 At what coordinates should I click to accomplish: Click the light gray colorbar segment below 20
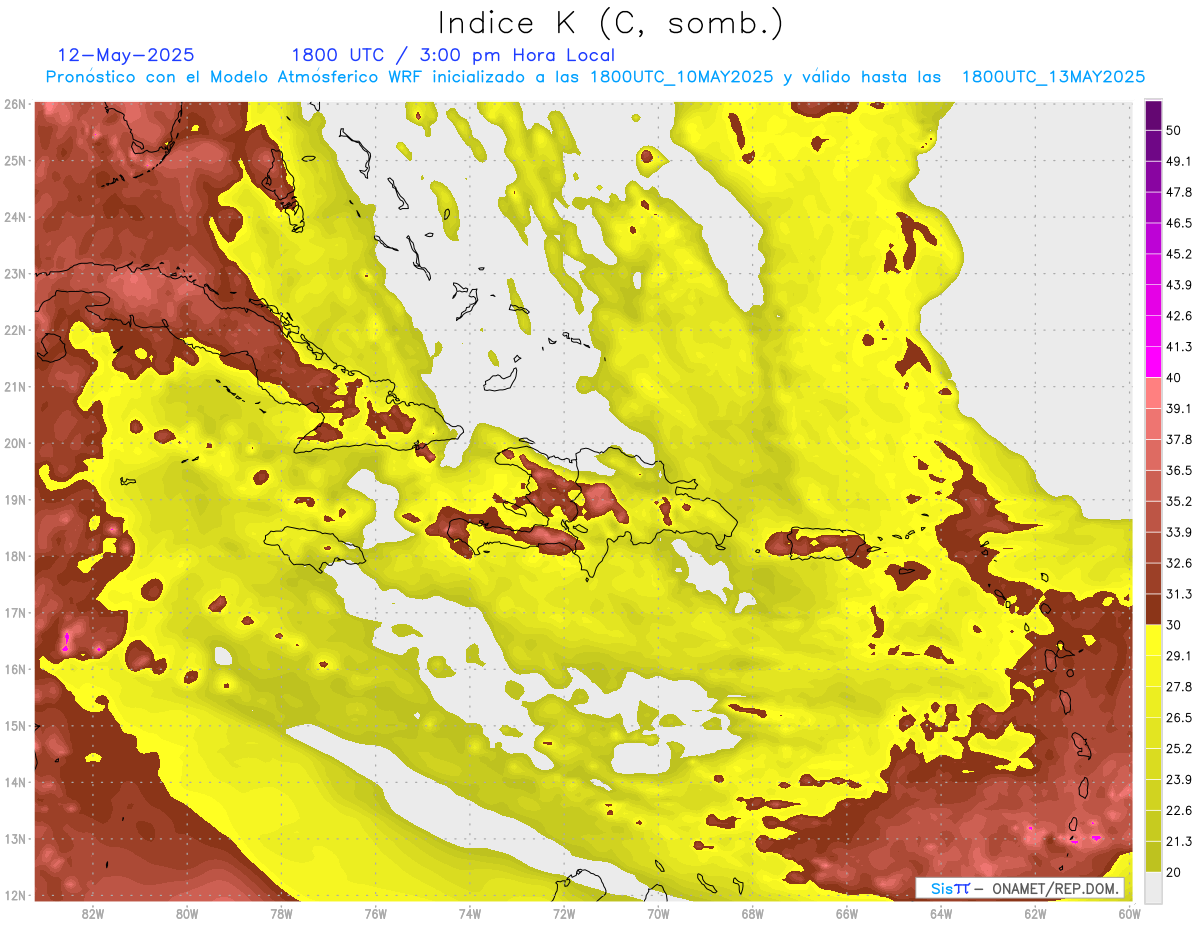(1153, 887)
